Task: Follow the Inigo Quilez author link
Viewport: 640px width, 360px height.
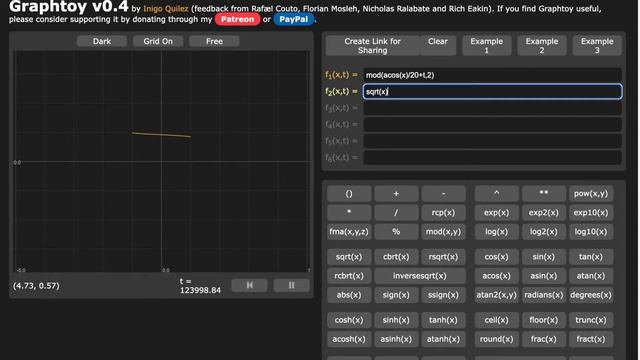Action: coord(166,9)
